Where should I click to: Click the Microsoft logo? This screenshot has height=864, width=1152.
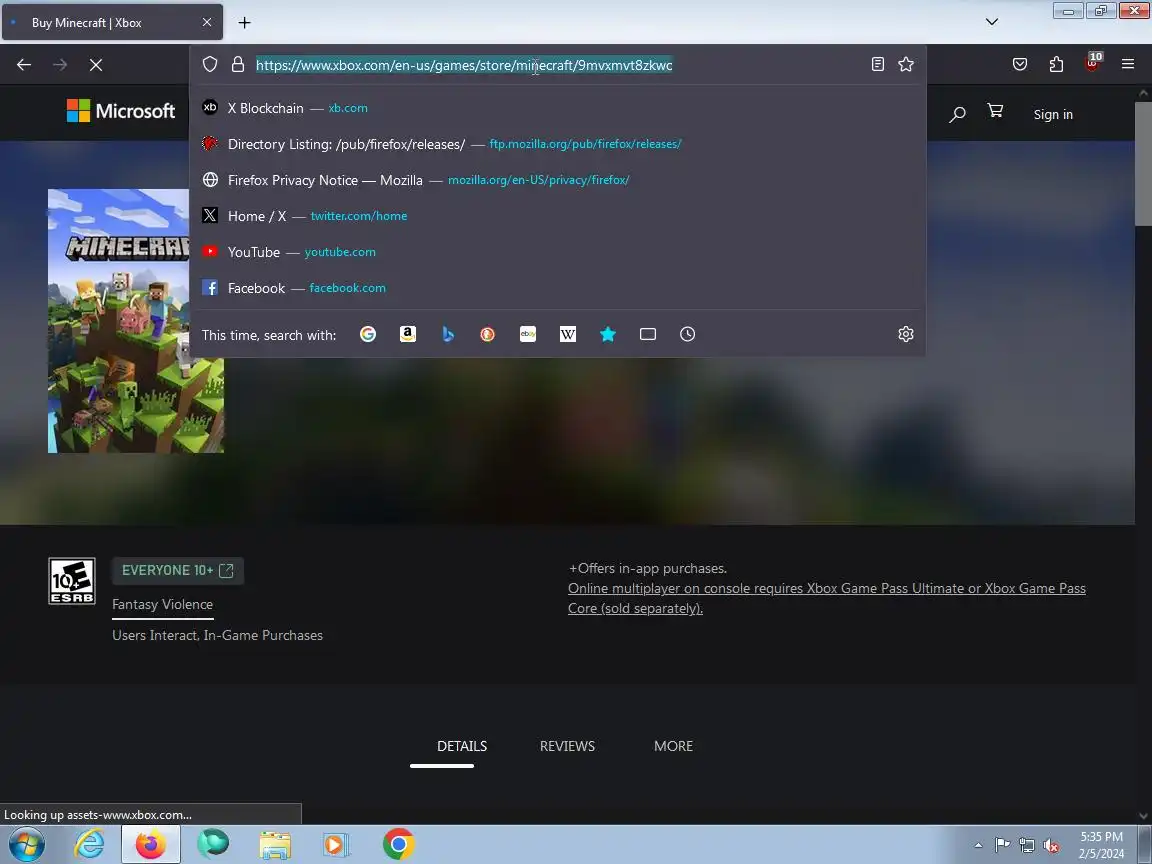121,111
